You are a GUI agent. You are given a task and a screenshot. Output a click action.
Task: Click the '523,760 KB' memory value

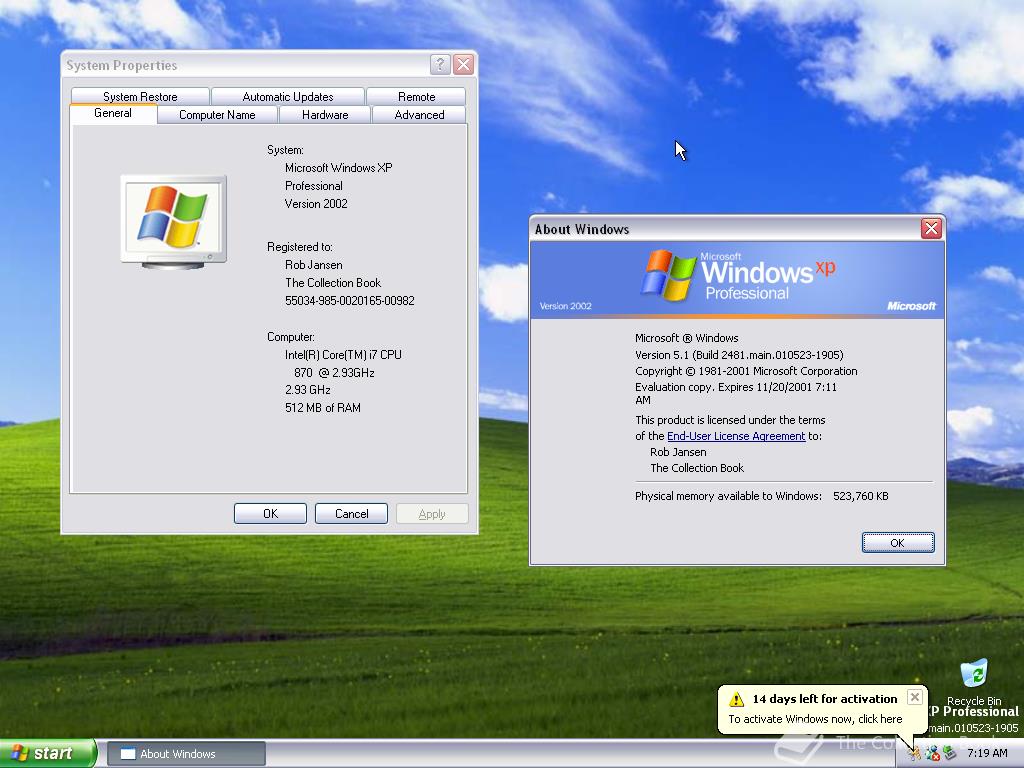pyautogui.click(x=861, y=496)
